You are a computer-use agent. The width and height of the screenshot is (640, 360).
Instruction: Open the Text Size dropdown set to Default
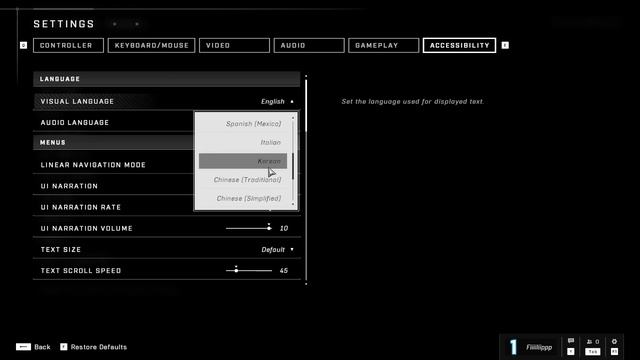pos(278,249)
